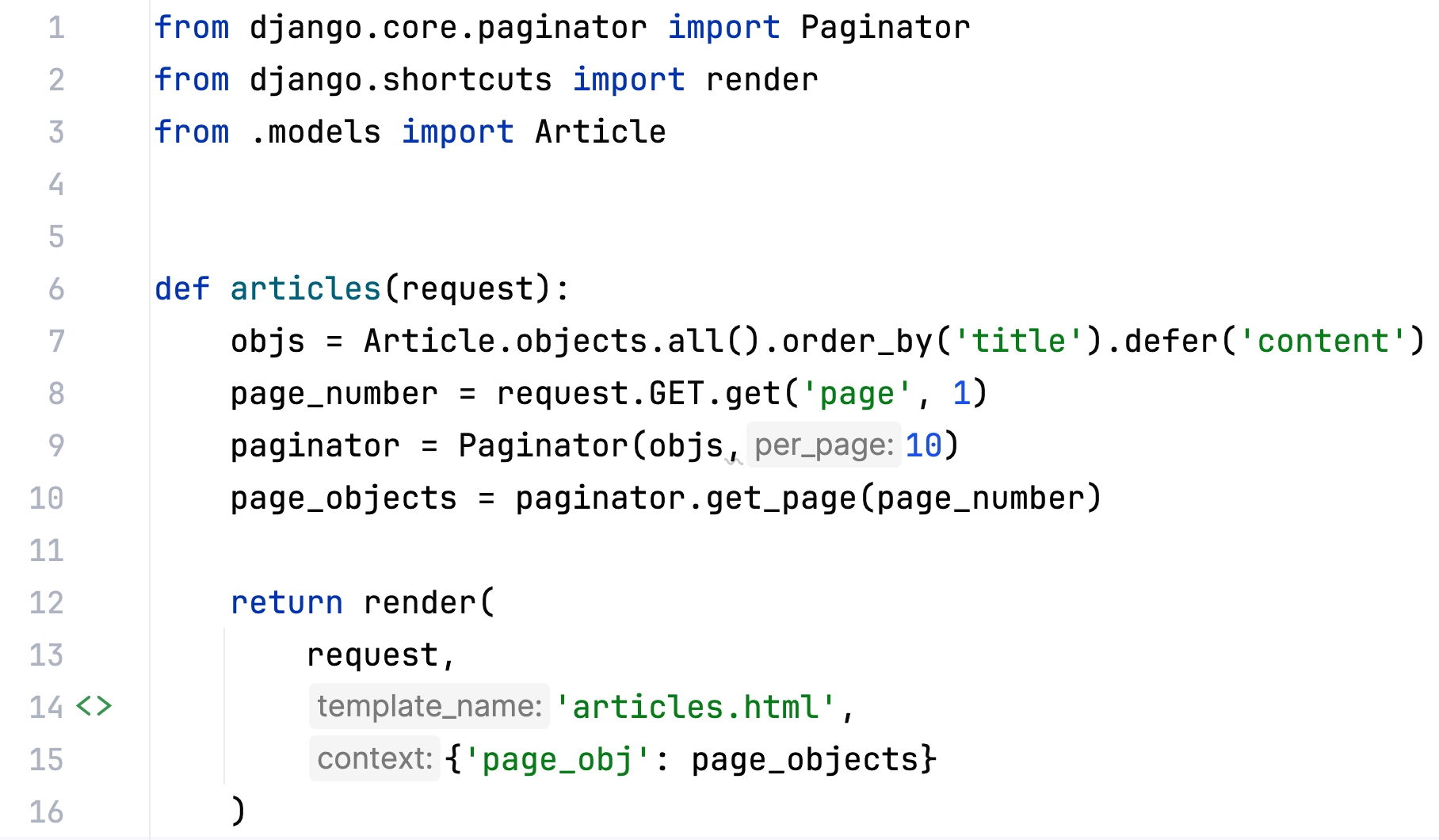Click the template_name inlay hint
Viewport: 1439px width, 840px height.
coord(429,706)
